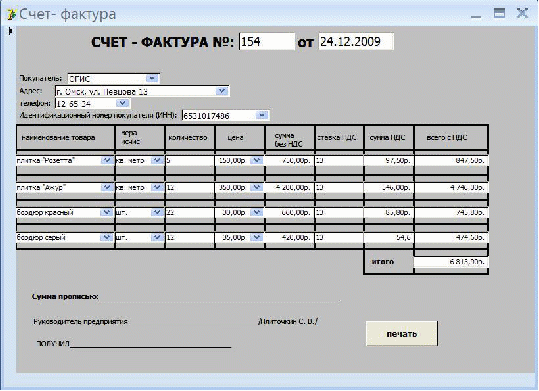
Task: Click the "цена" column header
Action: [x=235, y=138]
